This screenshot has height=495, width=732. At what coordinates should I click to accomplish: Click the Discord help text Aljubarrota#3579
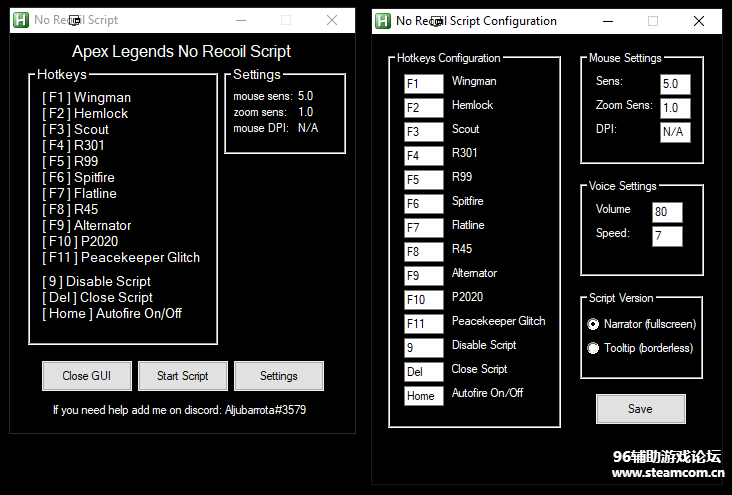[x=180, y=410]
